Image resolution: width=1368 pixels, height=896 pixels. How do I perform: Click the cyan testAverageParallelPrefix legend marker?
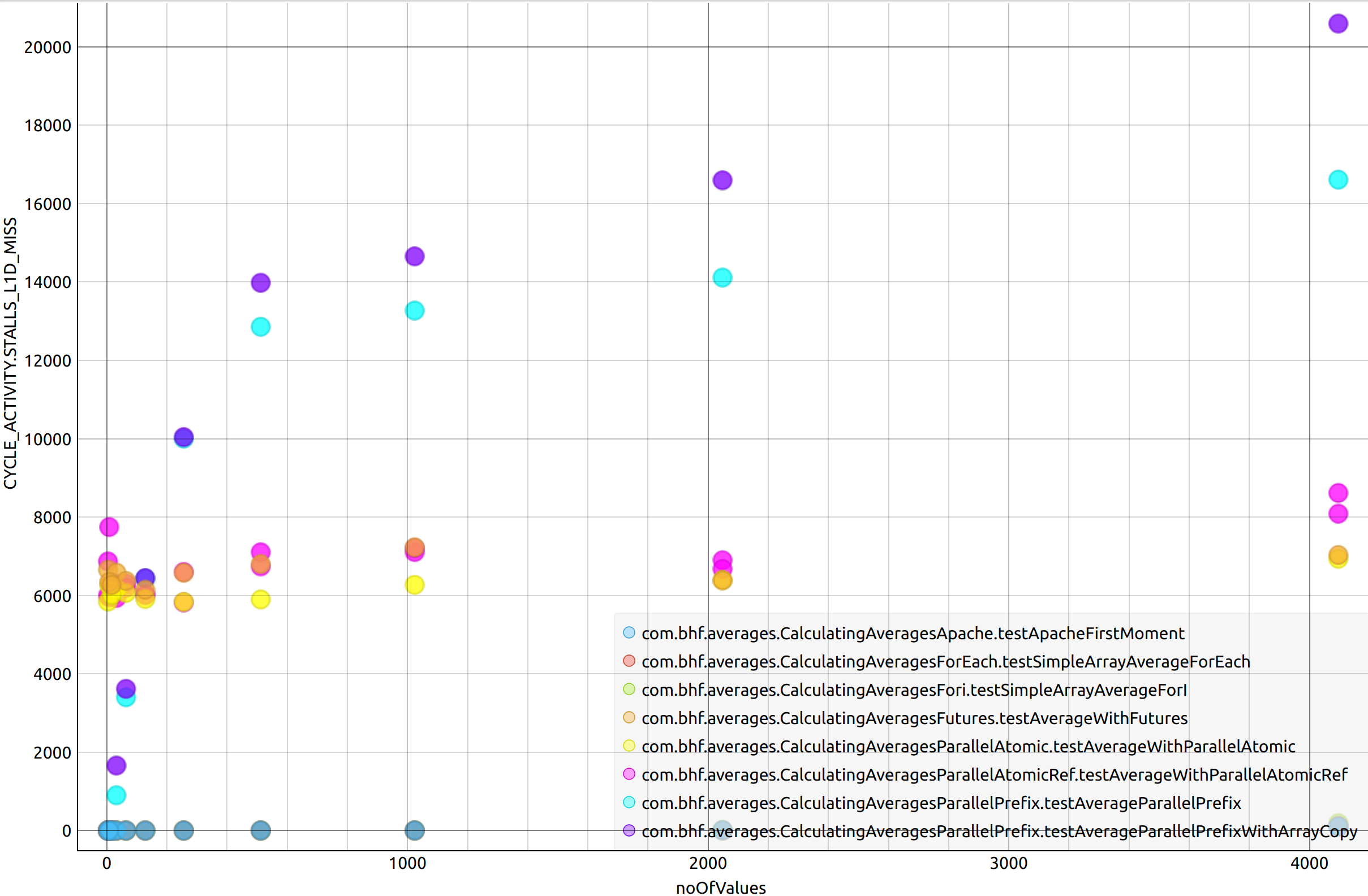629,802
